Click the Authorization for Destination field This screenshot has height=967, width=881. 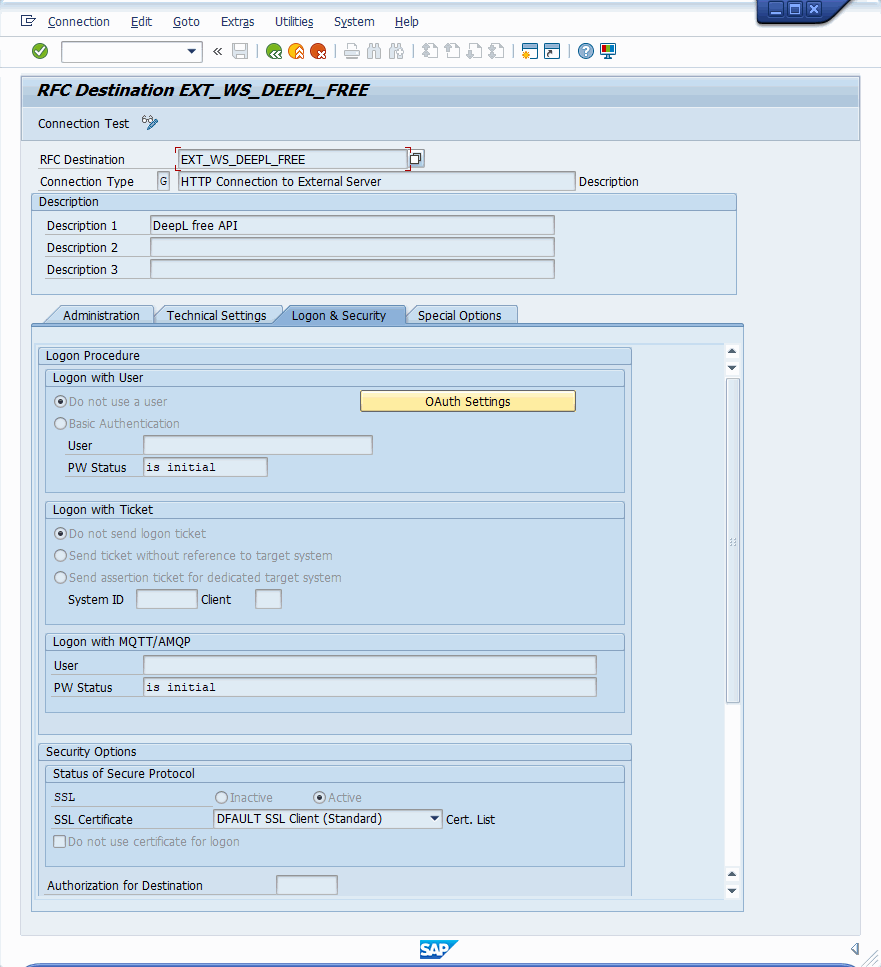point(306,885)
